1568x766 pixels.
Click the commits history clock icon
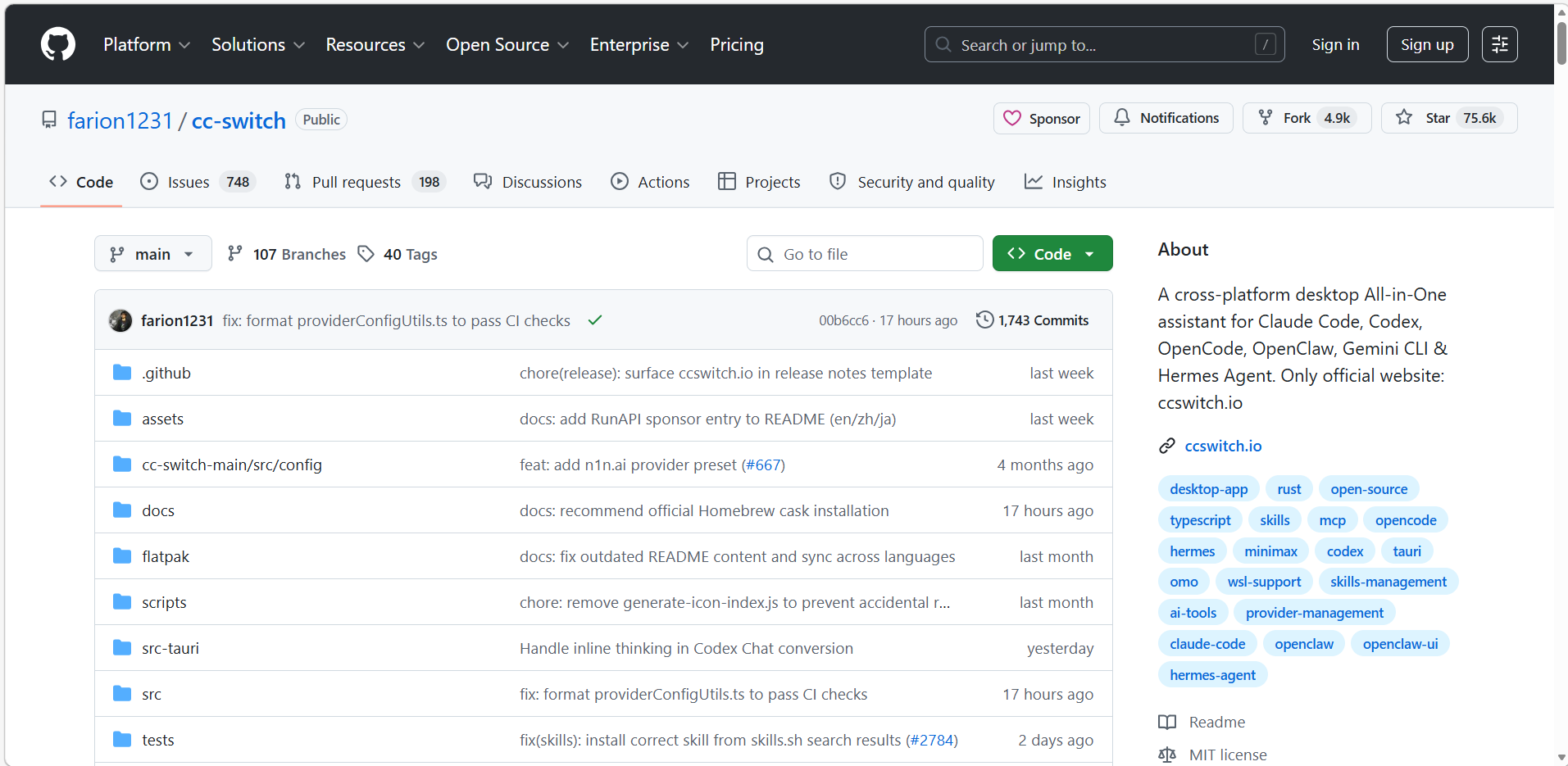pyautogui.click(x=984, y=320)
